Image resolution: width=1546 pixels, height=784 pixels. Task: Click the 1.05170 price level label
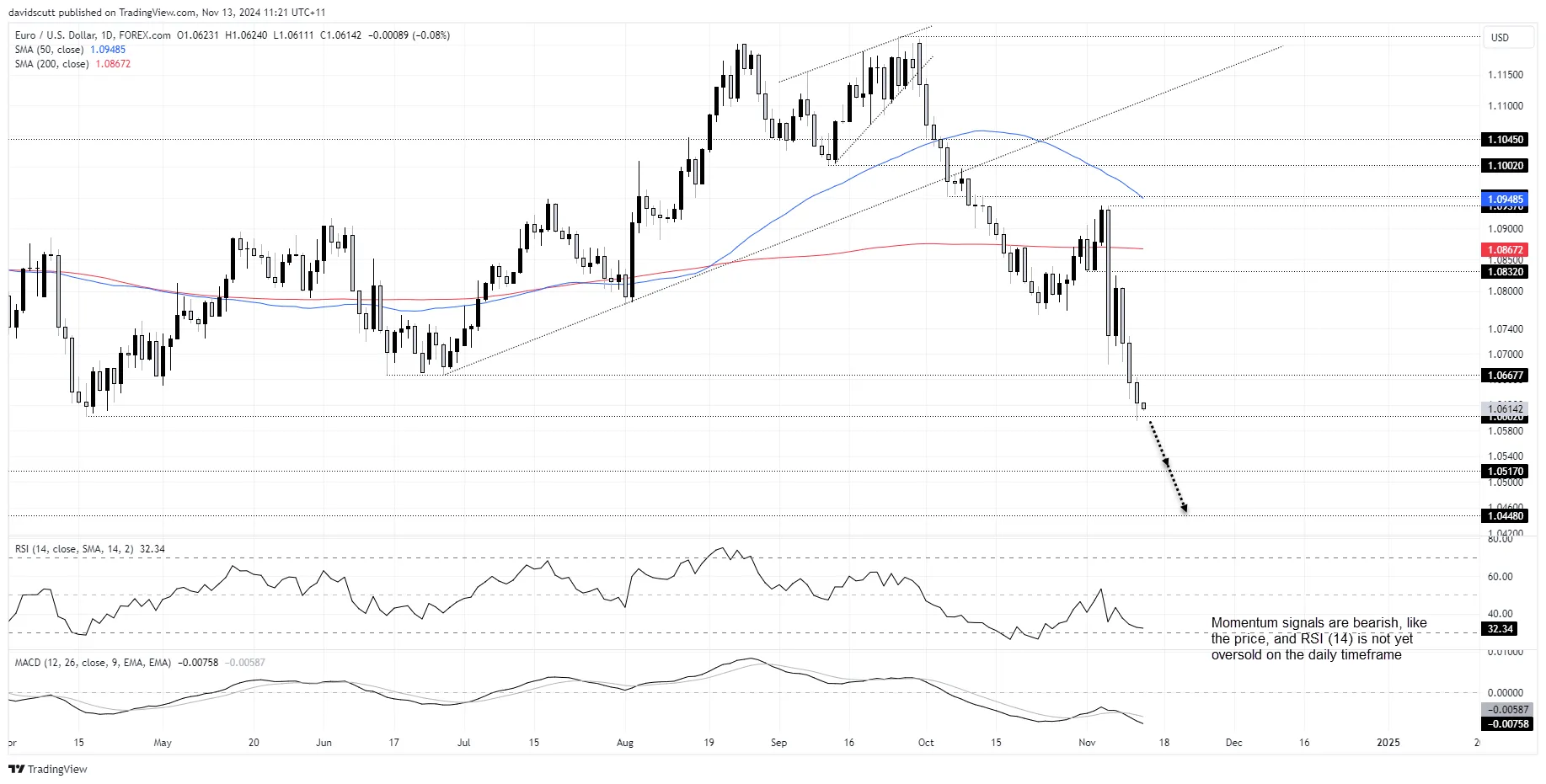(x=1505, y=472)
